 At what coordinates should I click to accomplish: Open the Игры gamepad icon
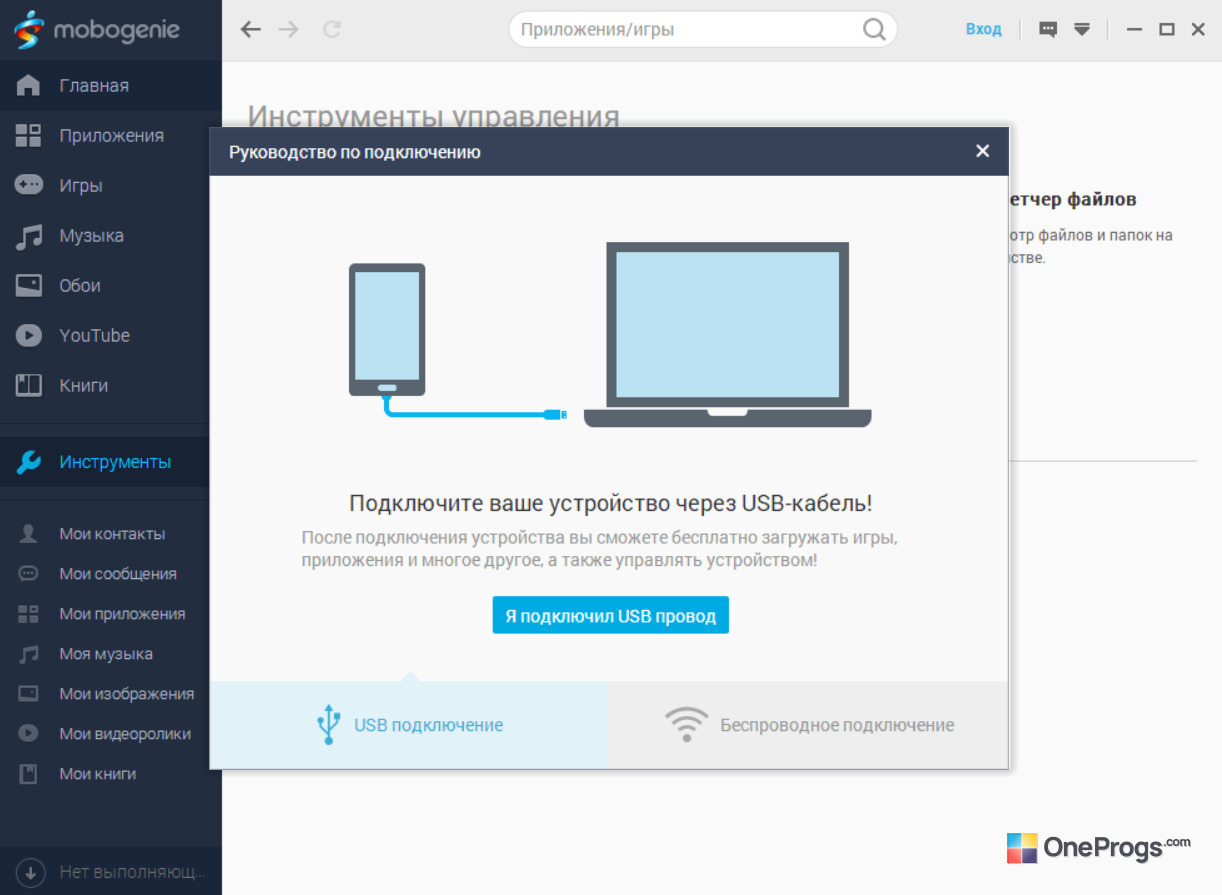pyautogui.click(x=28, y=185)
